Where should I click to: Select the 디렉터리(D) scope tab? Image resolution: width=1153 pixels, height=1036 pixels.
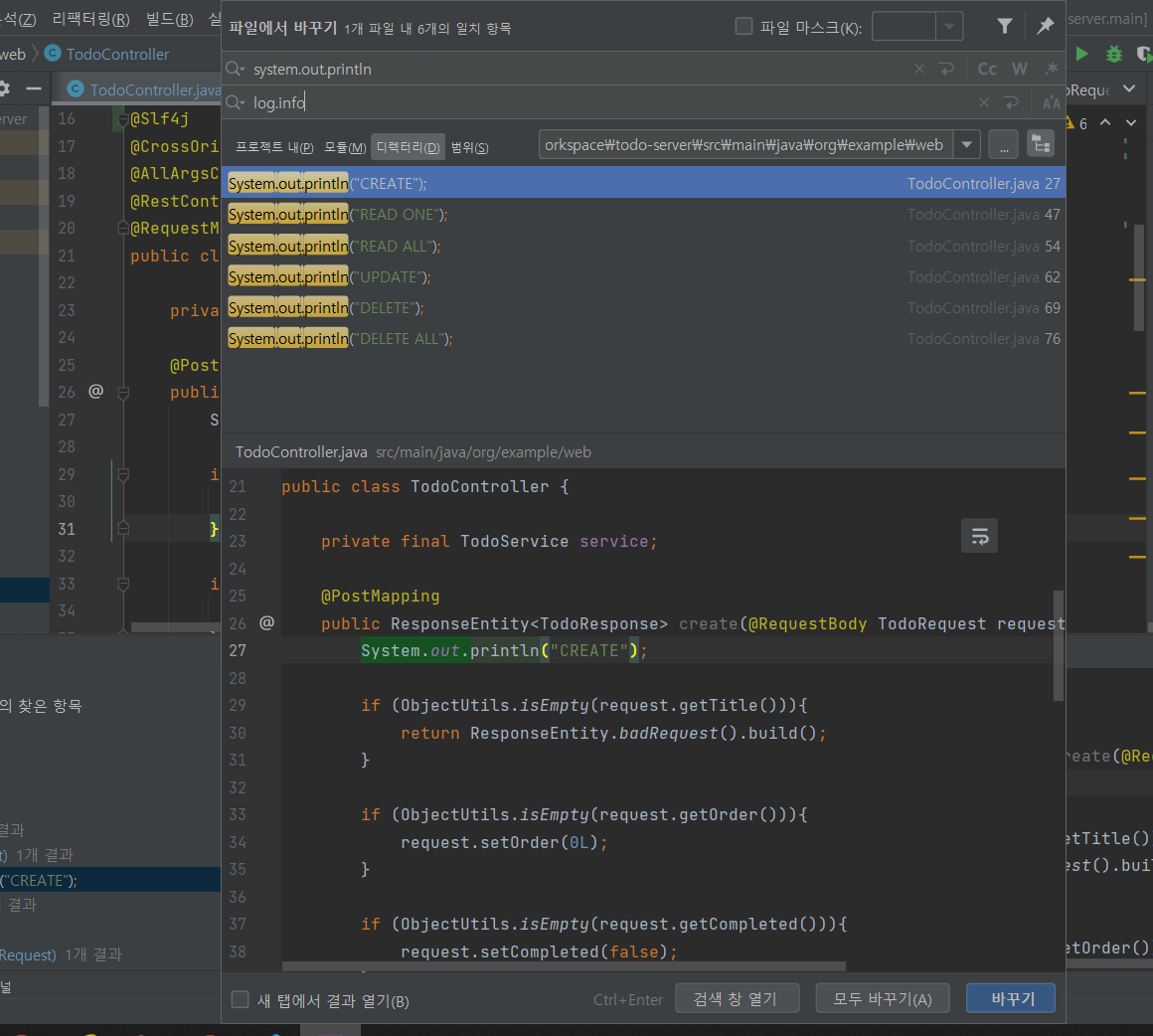click(409, 148)
